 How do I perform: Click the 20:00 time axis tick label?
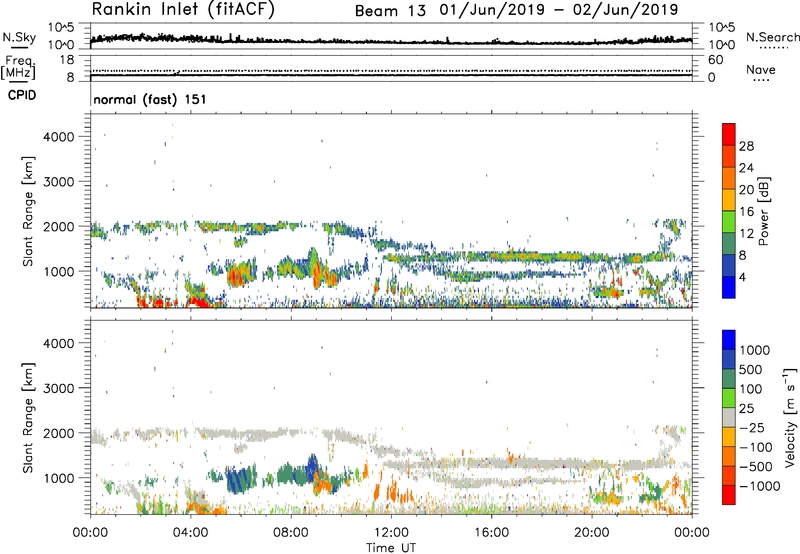coord(591,533)
